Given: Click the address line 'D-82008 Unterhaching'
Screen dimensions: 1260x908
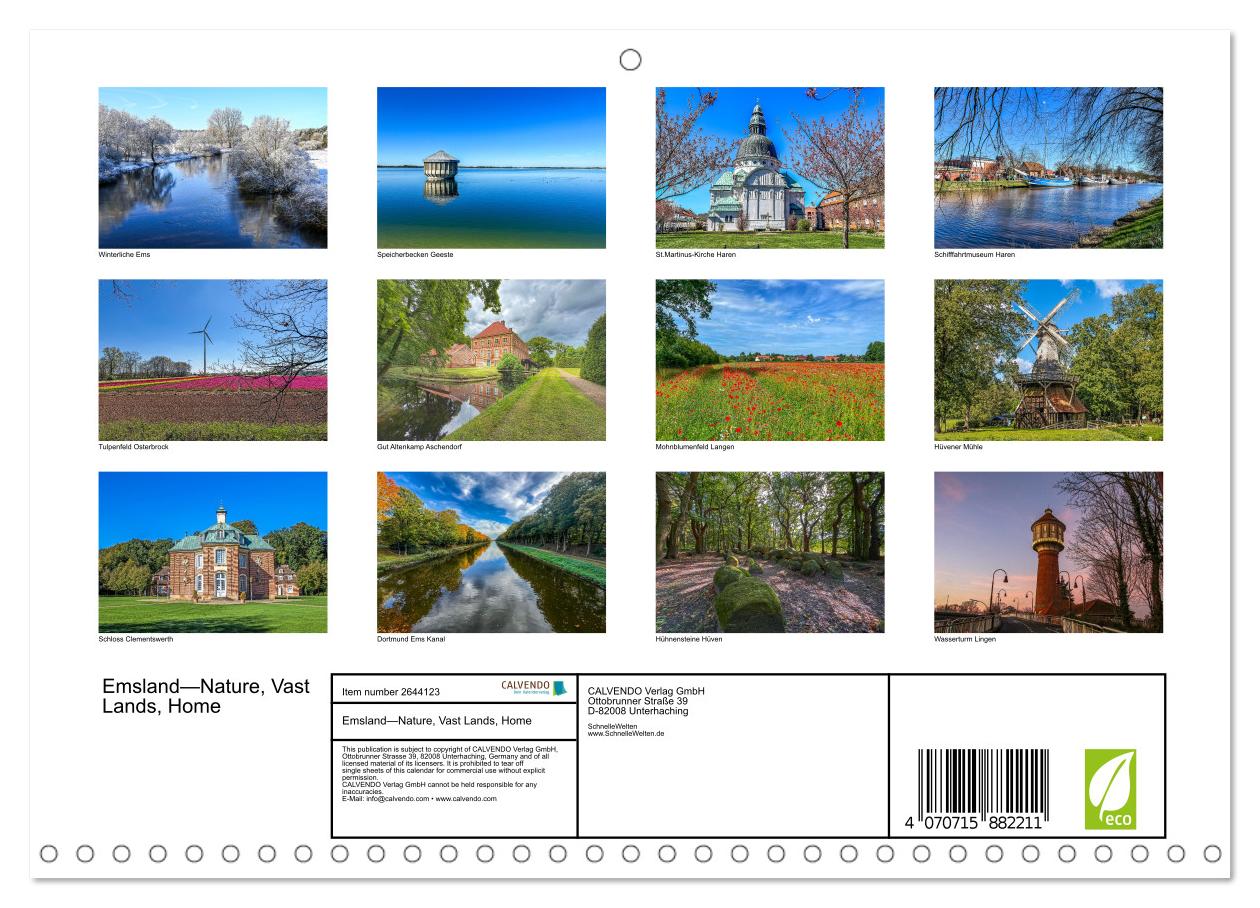Looking at the screenshot, I should pyautogui.click(x=638, y=711).
